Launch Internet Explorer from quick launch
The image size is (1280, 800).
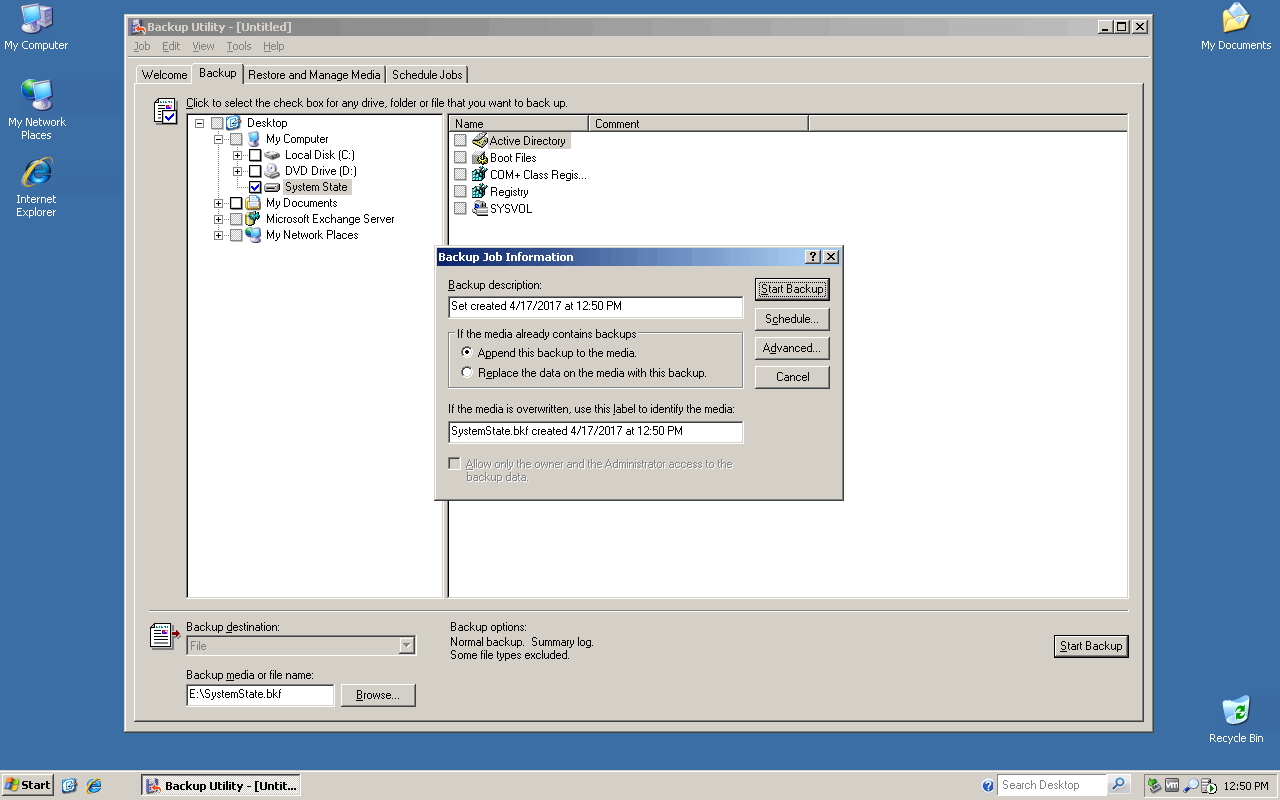tap(94, 785)
